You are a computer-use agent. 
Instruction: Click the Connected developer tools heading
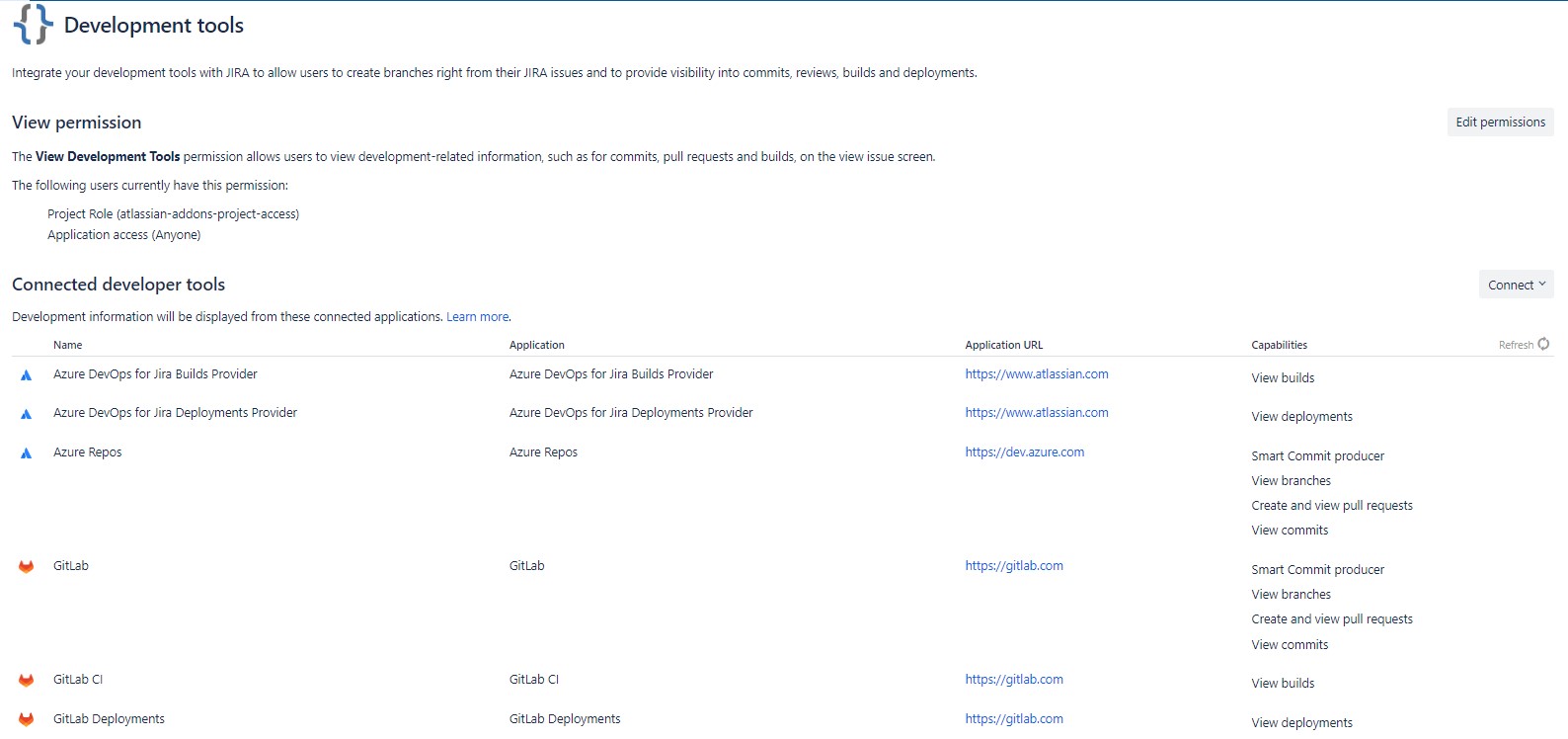point(118,285)
